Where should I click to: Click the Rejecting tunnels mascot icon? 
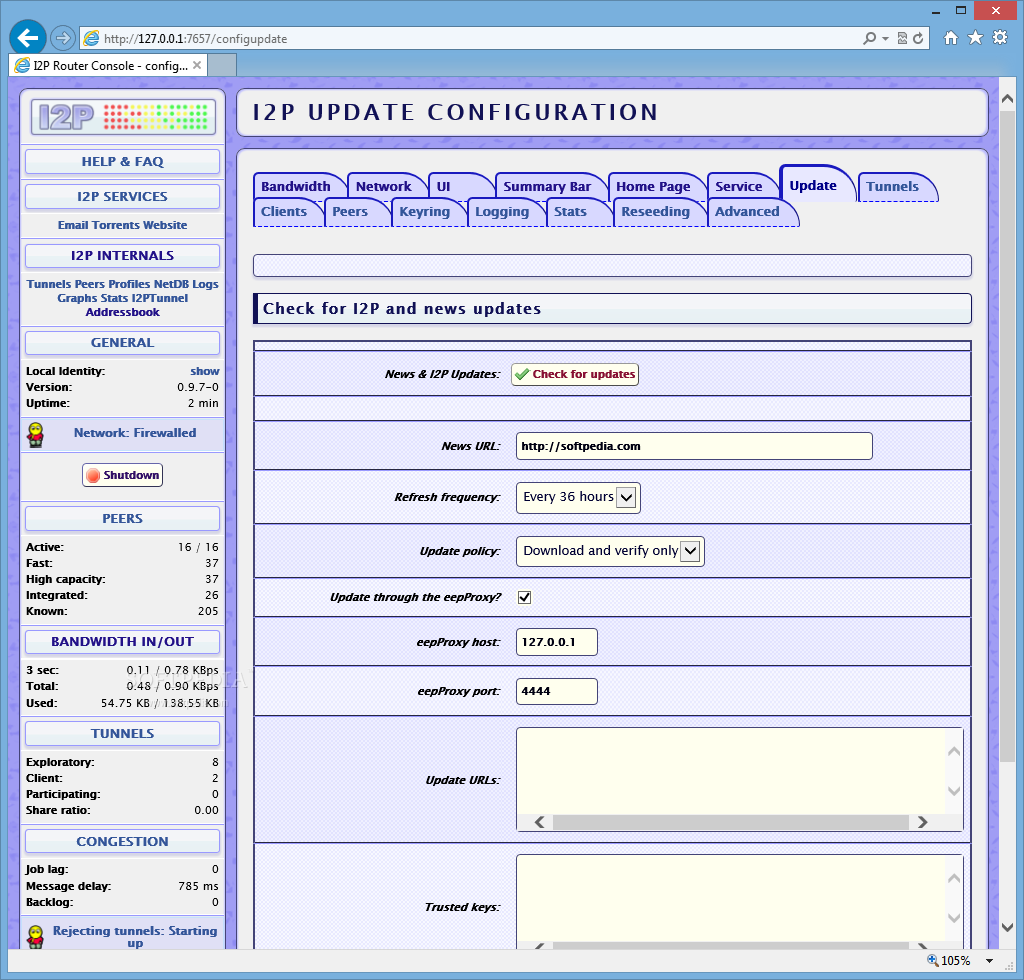click(x=35, y=936)
